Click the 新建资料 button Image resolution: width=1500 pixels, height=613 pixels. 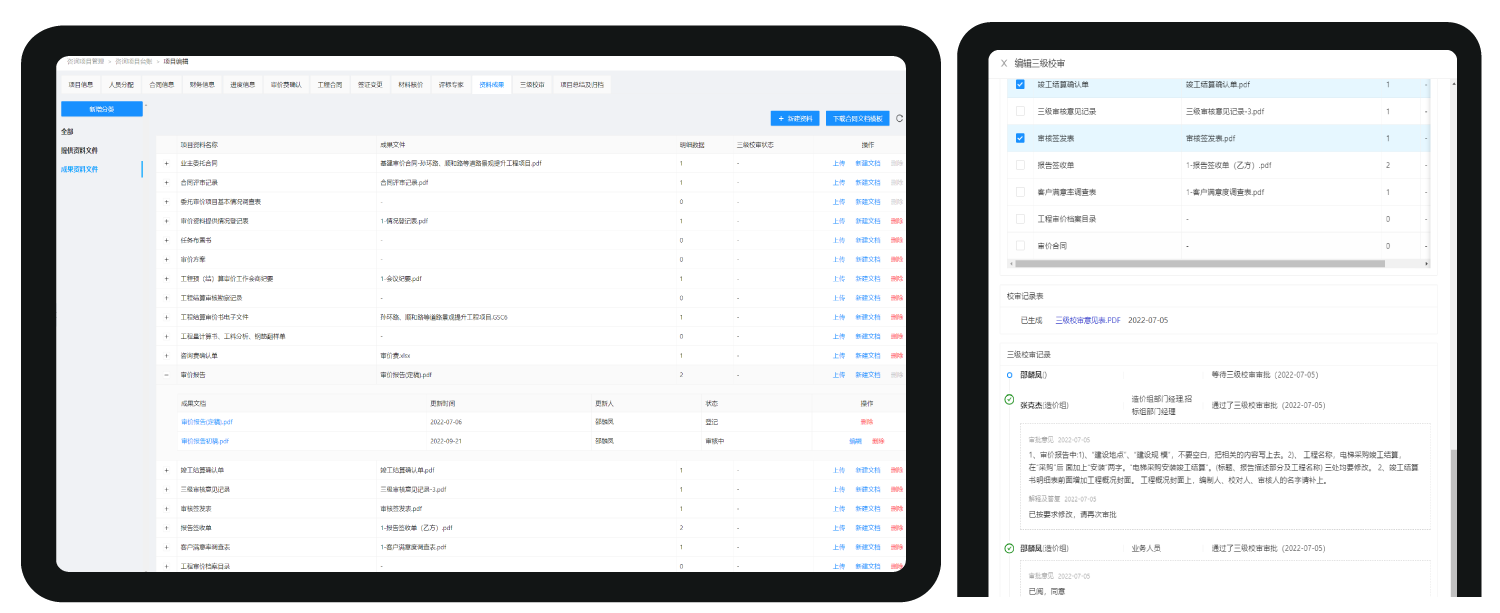(797, 118)
